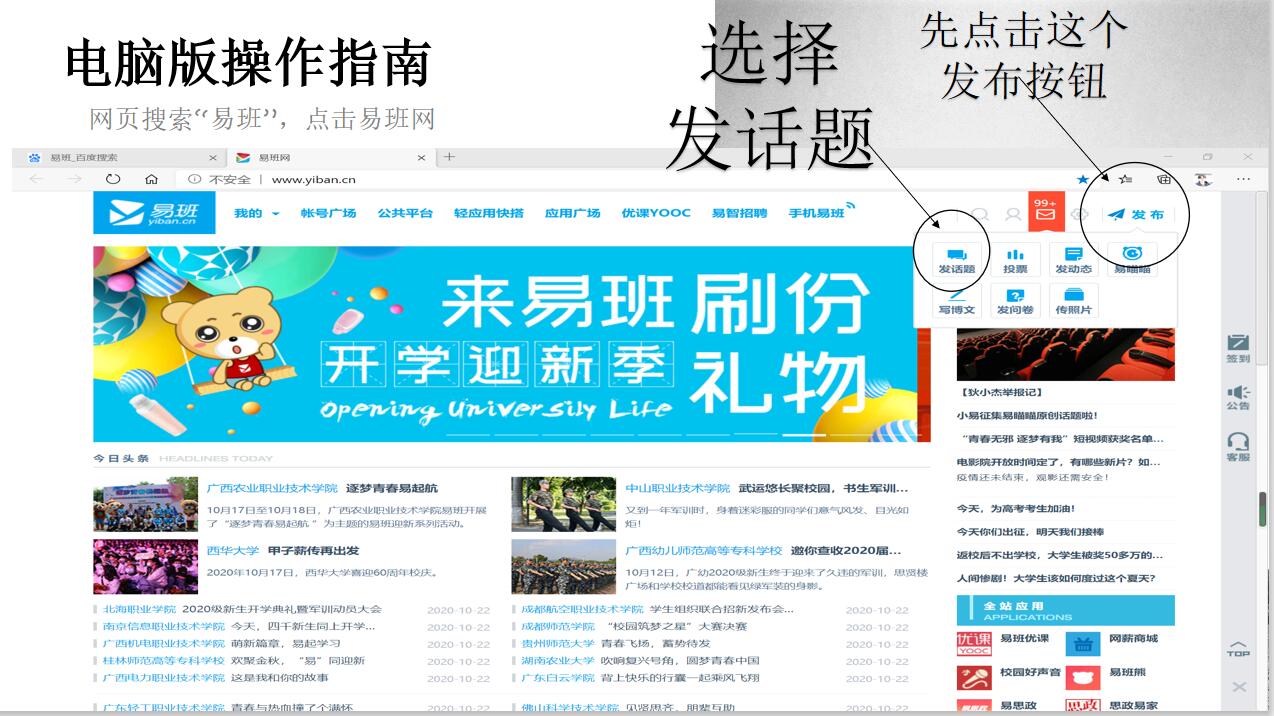Click the 发布 publish button
1274x716 pixels.
pyautogui.click(x=1136, y=214)
